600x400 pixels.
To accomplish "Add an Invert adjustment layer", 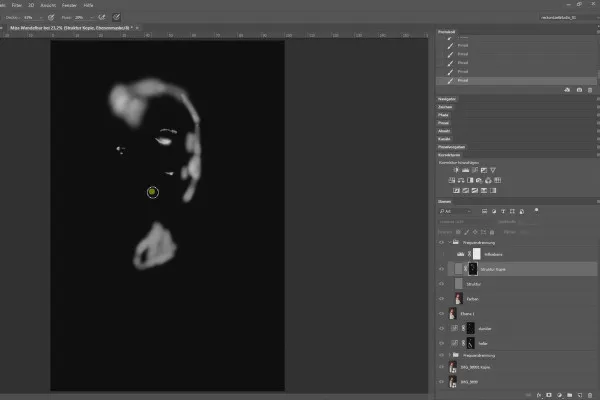I will 456,190.
